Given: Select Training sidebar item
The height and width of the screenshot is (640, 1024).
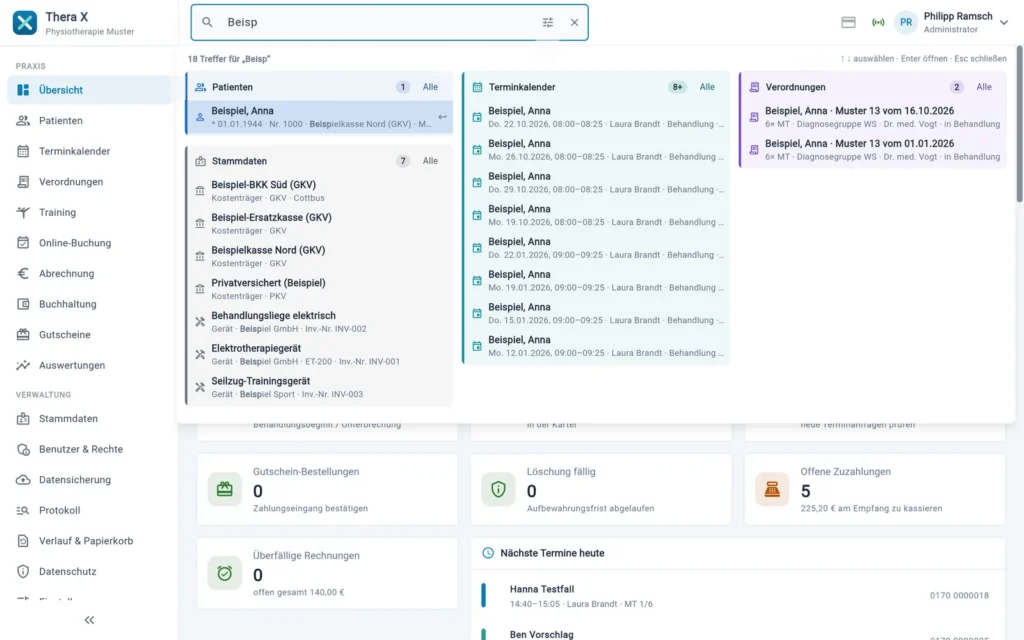Looking at the screenshot, I should coord(89,212).
